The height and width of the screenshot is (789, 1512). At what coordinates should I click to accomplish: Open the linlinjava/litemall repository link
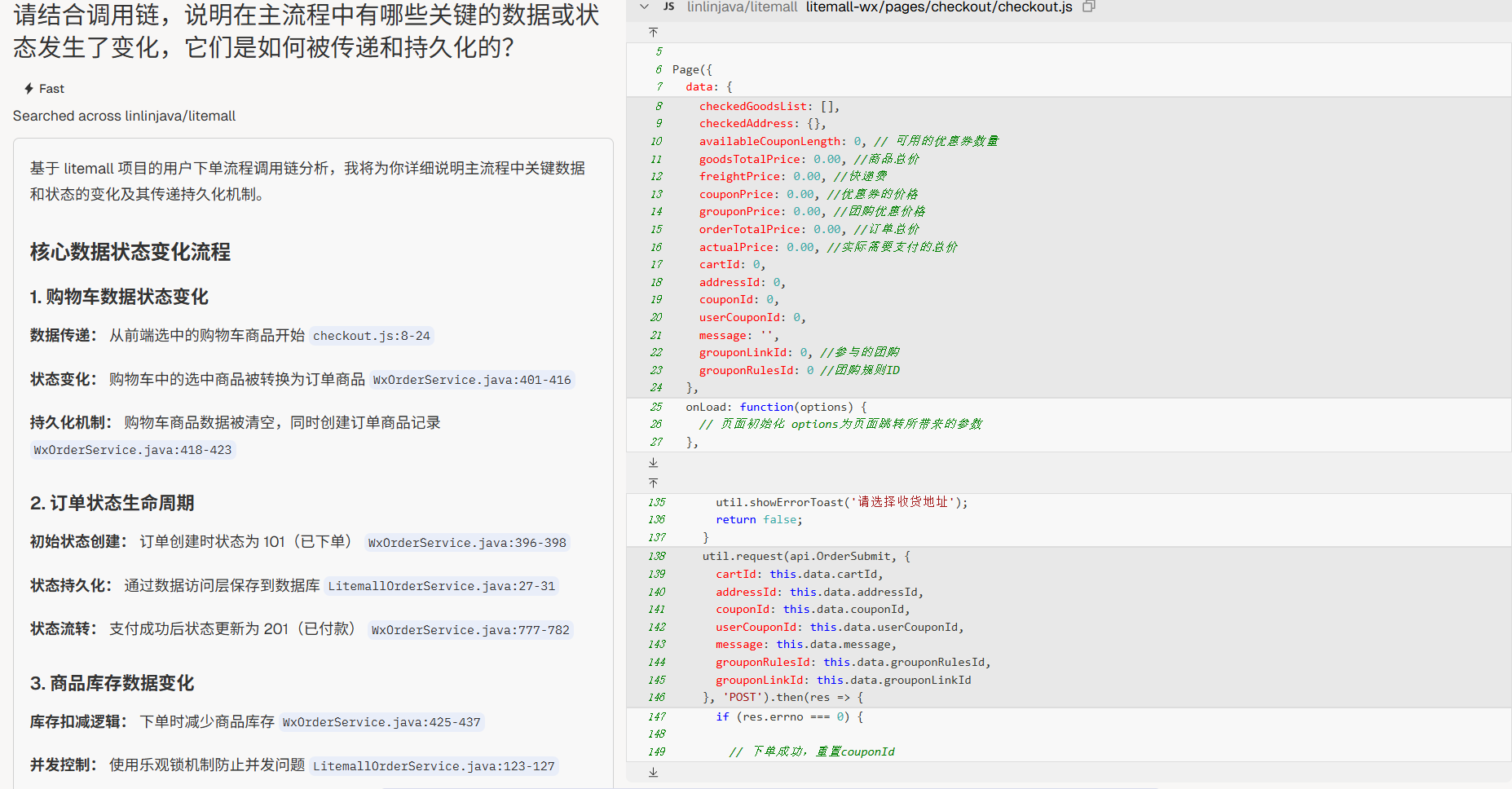tap(742, 7)
